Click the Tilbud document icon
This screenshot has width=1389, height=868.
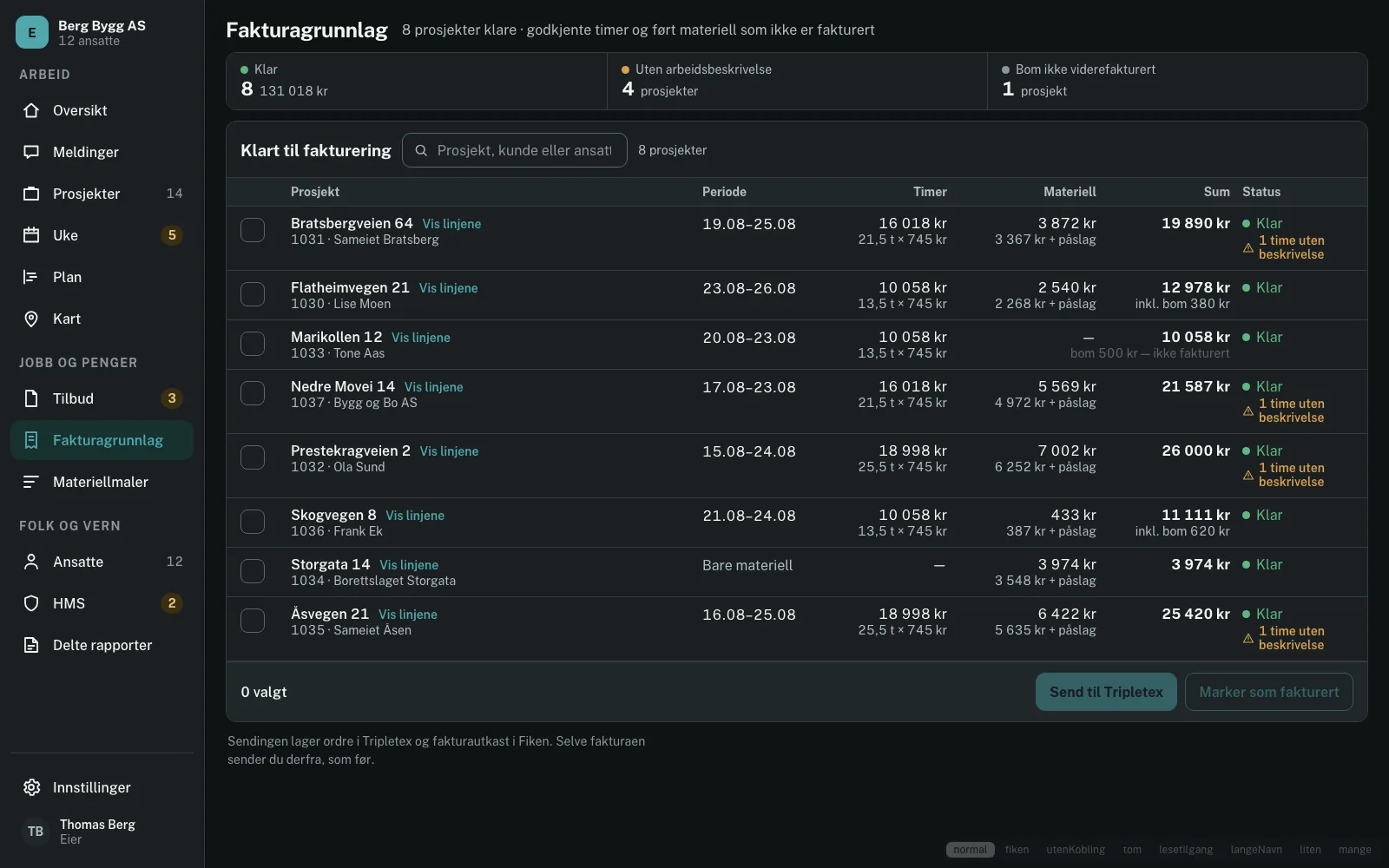pos(31,398)
